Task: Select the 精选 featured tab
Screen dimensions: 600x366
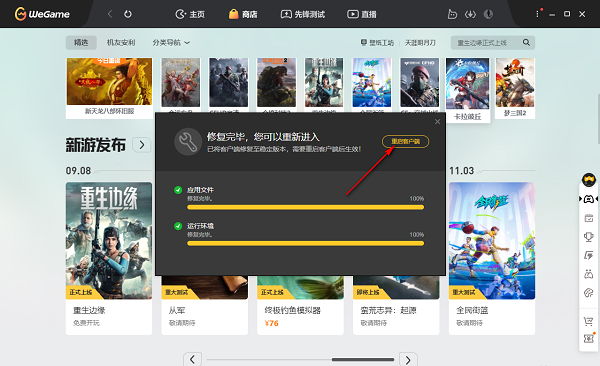Action: click(81, 42)
